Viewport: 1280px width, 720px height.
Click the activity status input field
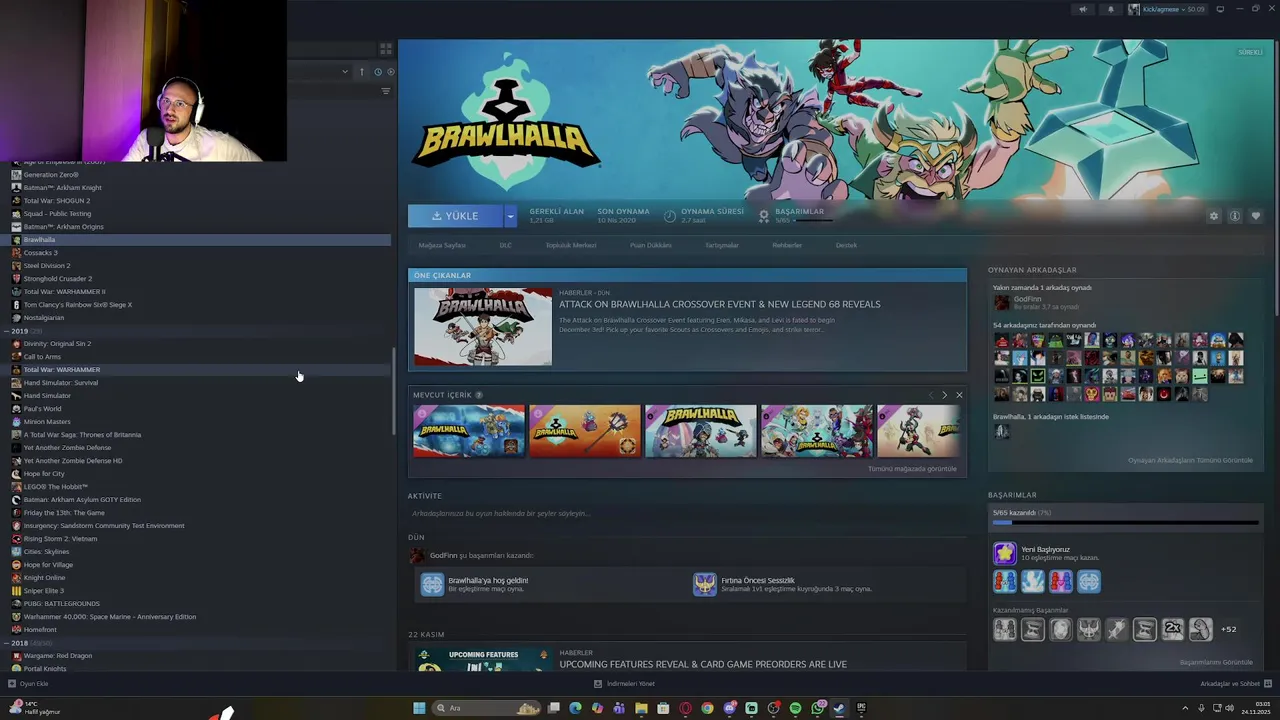pos(687,513)
